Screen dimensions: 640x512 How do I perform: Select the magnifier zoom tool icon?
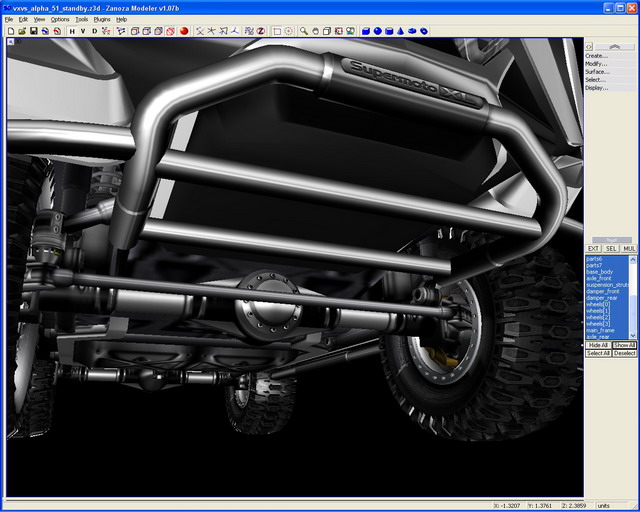304,31
